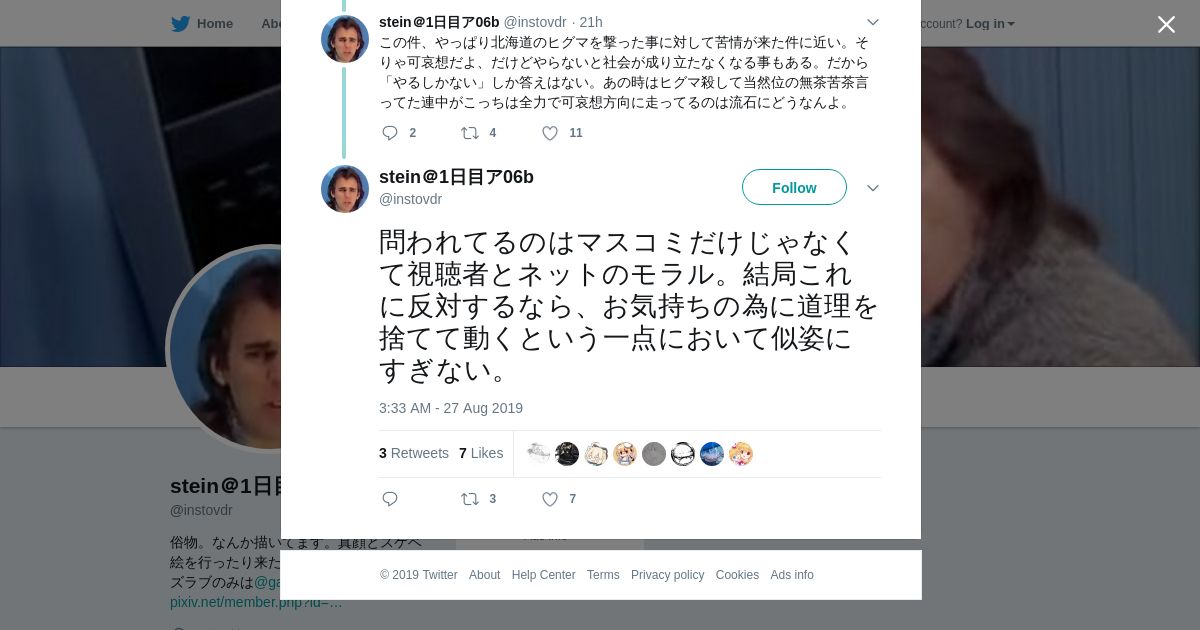This screenshot has width=1200, height=630.
Task: Open the 3 Retweets list
Action: tap(414, 453)
